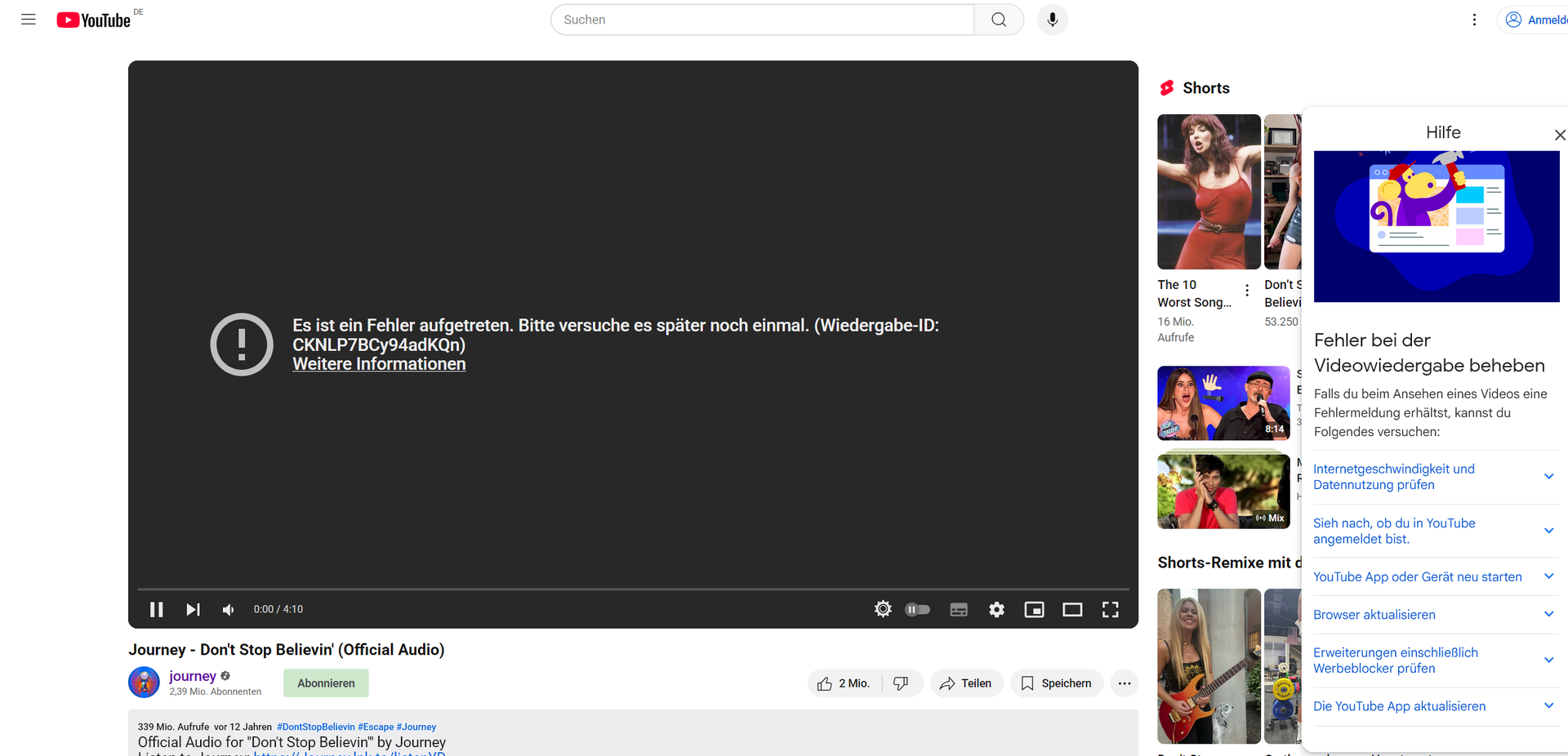Click 'Fehler bei der Videowiedergabe beheben' heading
The height and width of the screenshot is (756, 1568).
click(x=1429, y=353)
